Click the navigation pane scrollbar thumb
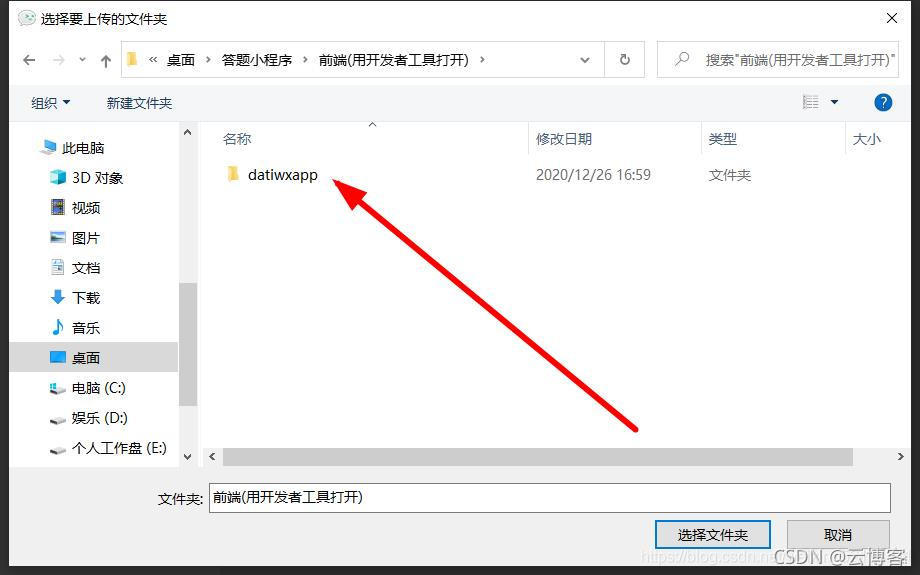 tap(187, 344)
